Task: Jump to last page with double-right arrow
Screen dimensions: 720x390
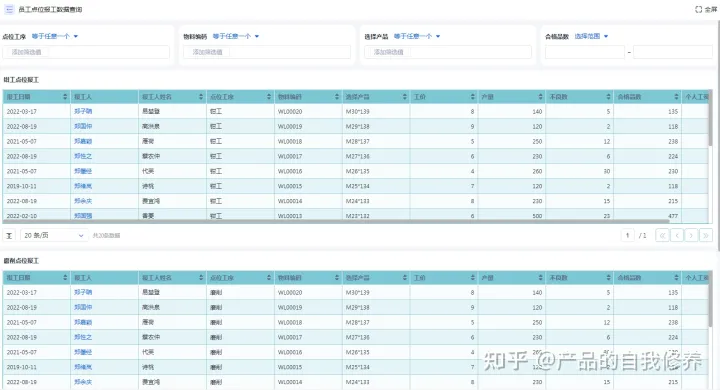Action: tap(706, 235)
